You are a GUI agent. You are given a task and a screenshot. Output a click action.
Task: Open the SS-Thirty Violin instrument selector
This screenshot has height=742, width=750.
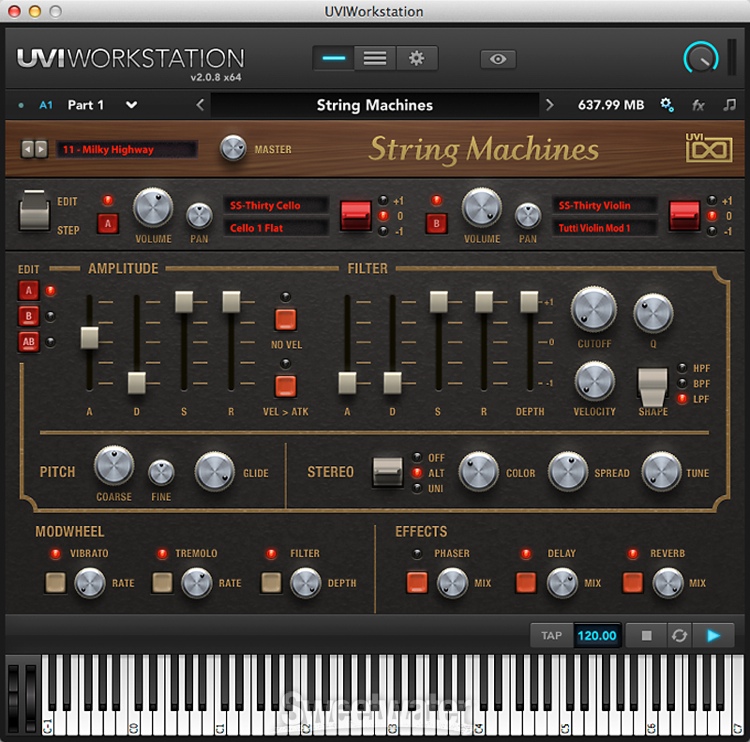(605, 205)
